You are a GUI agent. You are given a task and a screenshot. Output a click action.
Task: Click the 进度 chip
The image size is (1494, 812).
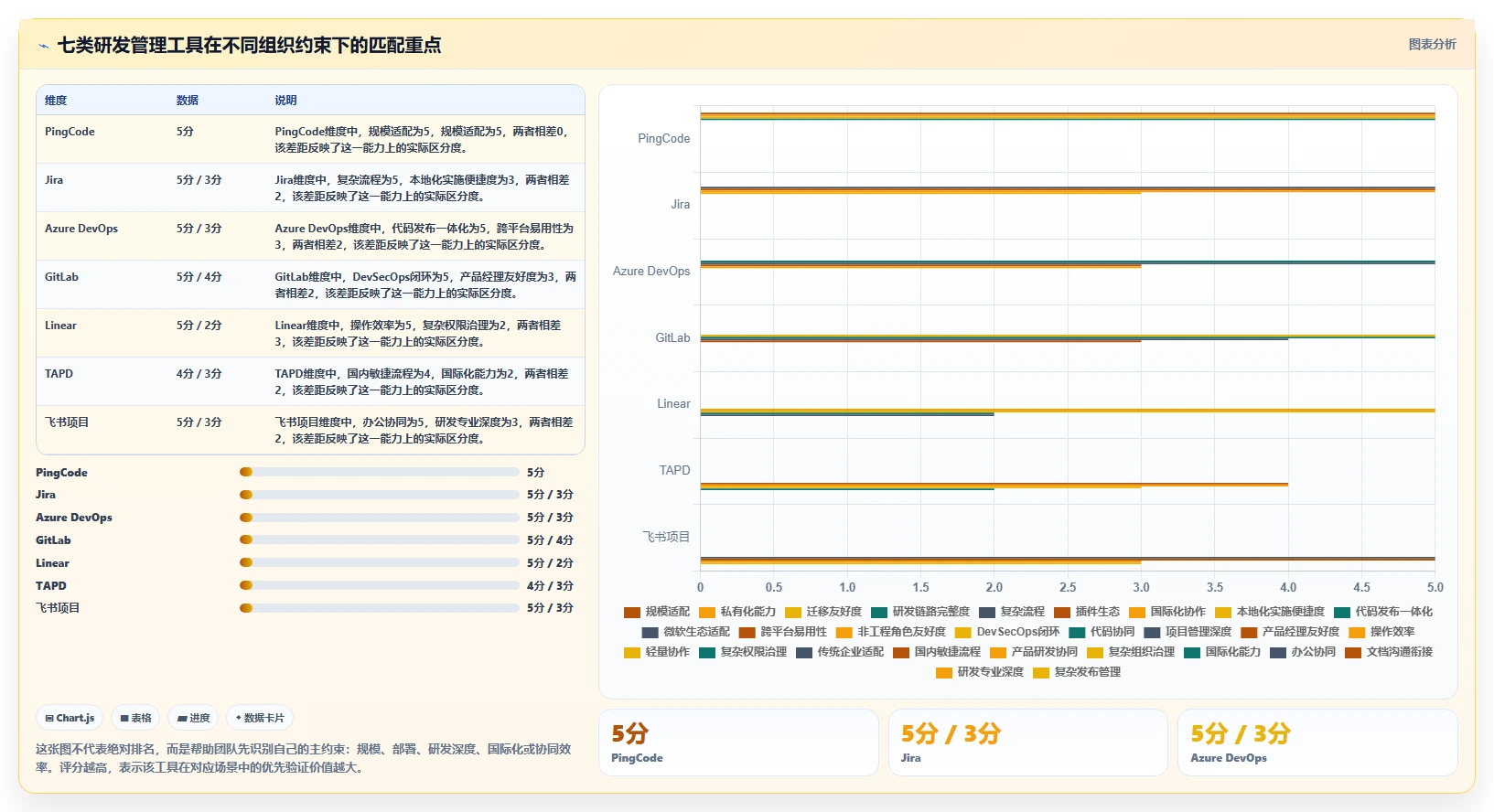pos(193,718)
